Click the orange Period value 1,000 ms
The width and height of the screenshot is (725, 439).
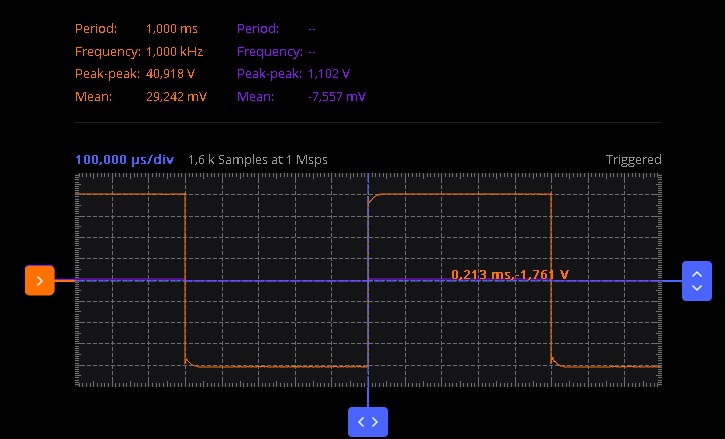pyautogui.click(x=172, y=29)
